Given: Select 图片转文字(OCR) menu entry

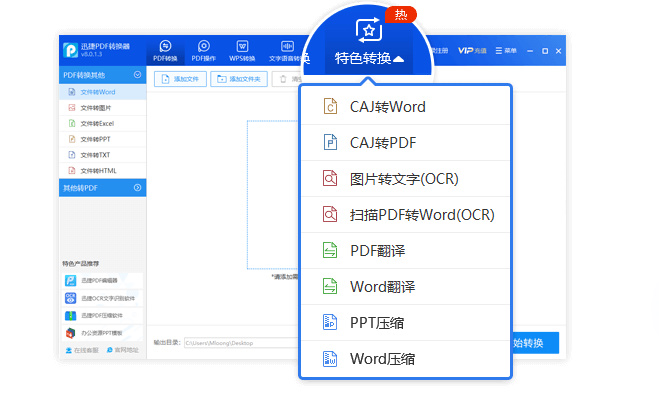Looking at the screenshot, I should click(x=406, y=179).
